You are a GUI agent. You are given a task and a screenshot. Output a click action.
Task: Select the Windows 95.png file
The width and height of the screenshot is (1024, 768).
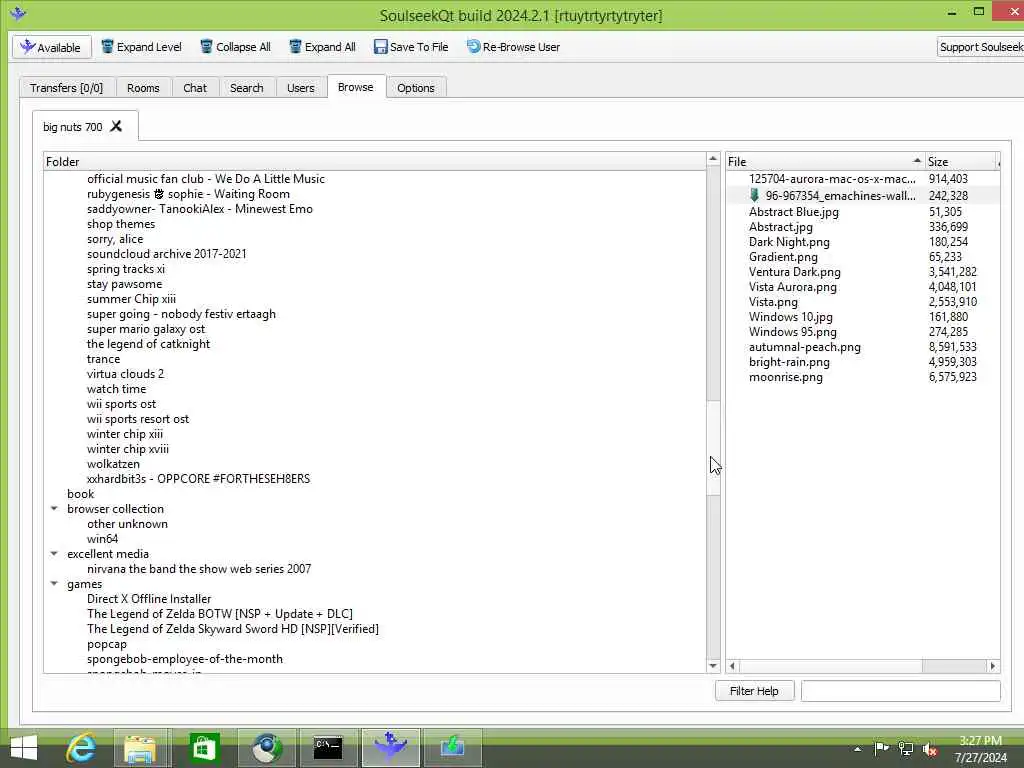point(792,332)
